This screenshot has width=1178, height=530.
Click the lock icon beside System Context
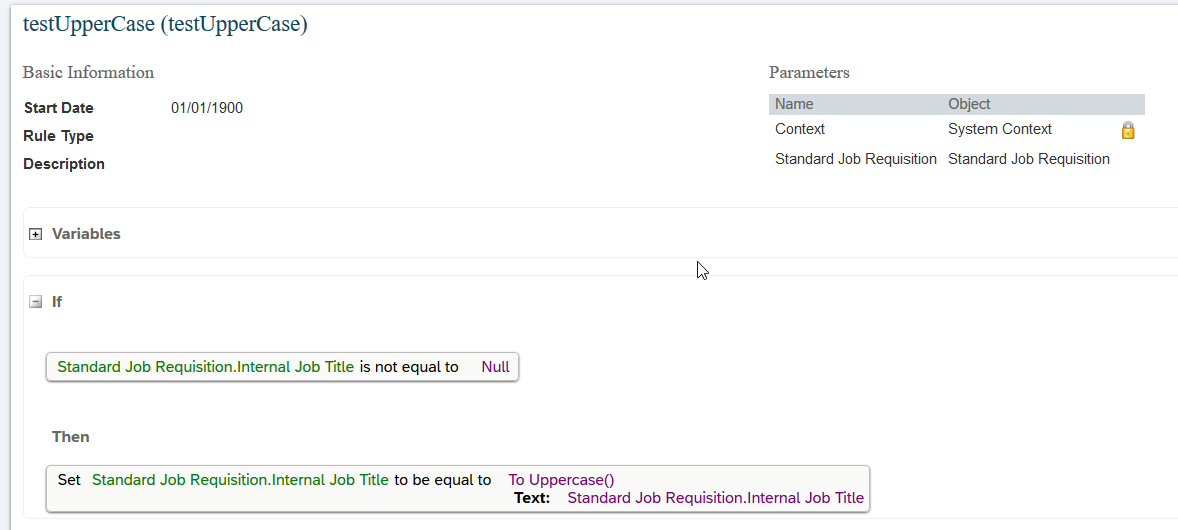[x=1128, y=130]
